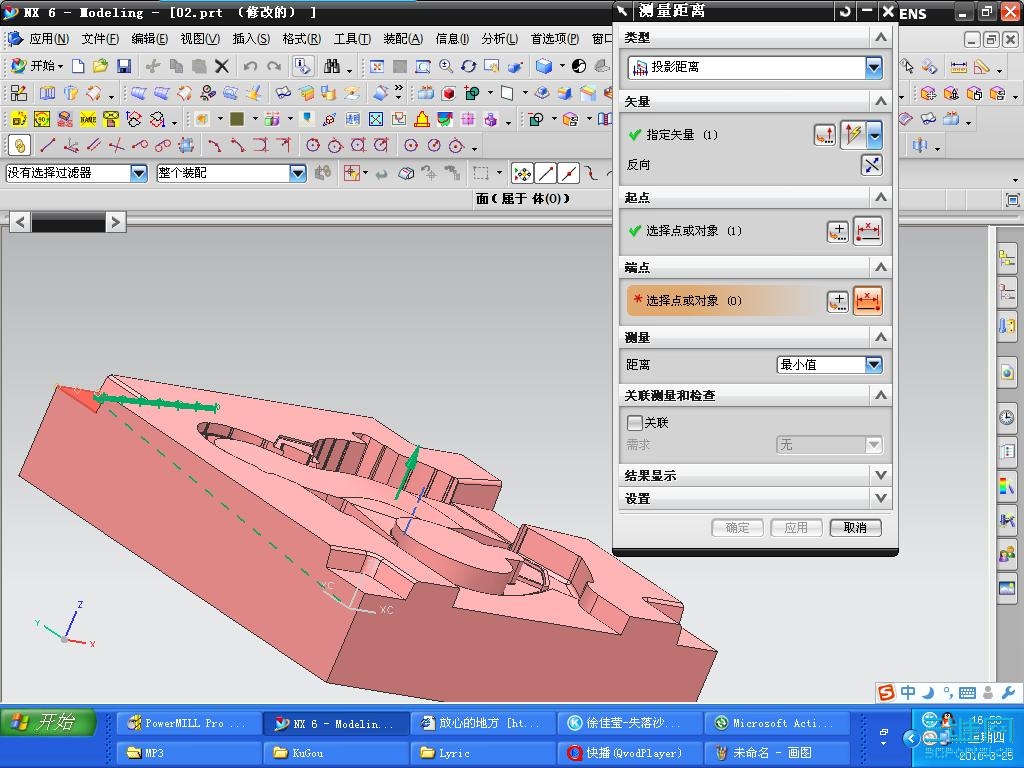Screen dimensions: 1024x768
Task: Open the 首选项(P) menu
Action: 554,39
